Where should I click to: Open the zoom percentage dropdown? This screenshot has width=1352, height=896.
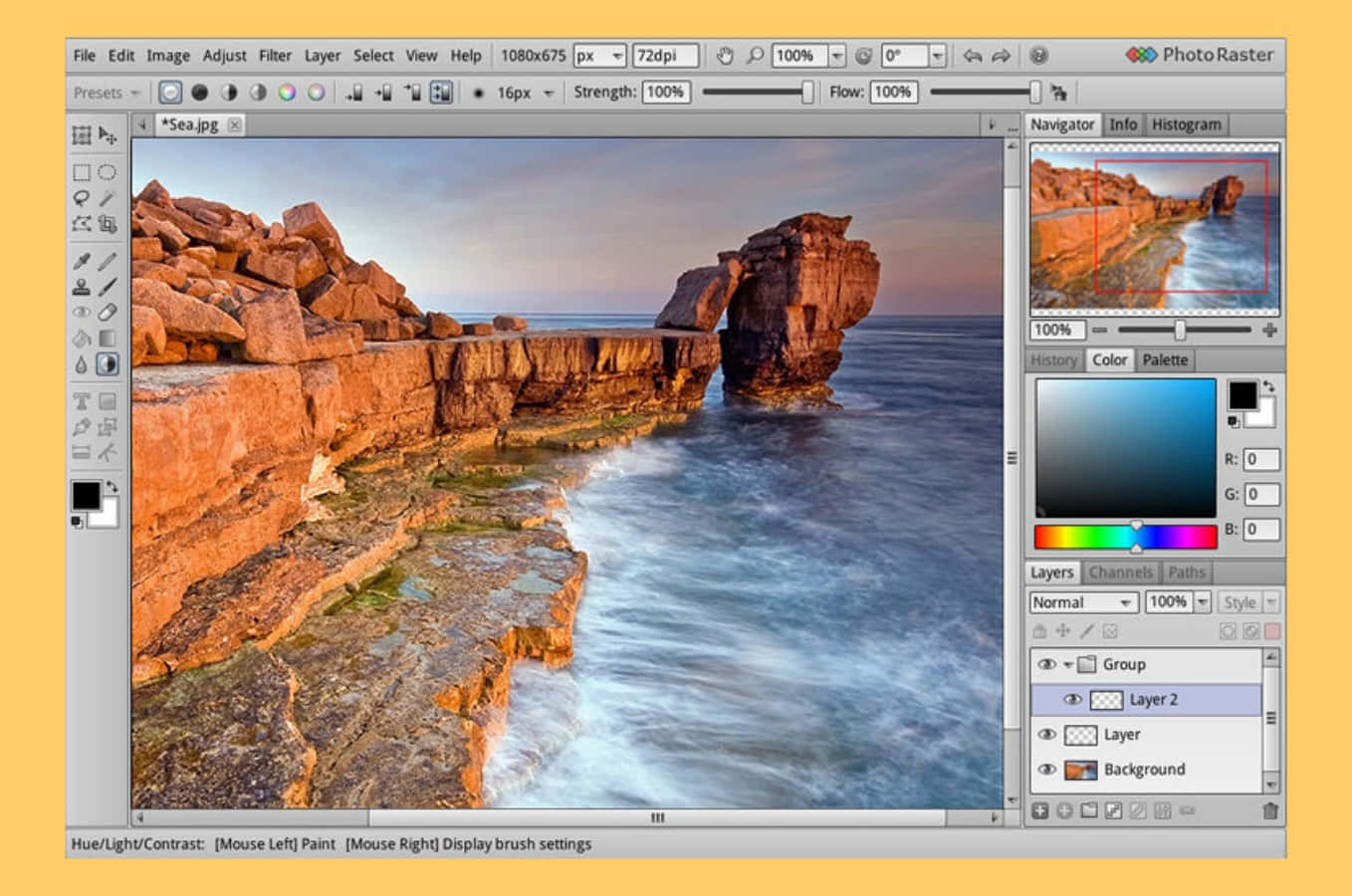click(837, 56)
